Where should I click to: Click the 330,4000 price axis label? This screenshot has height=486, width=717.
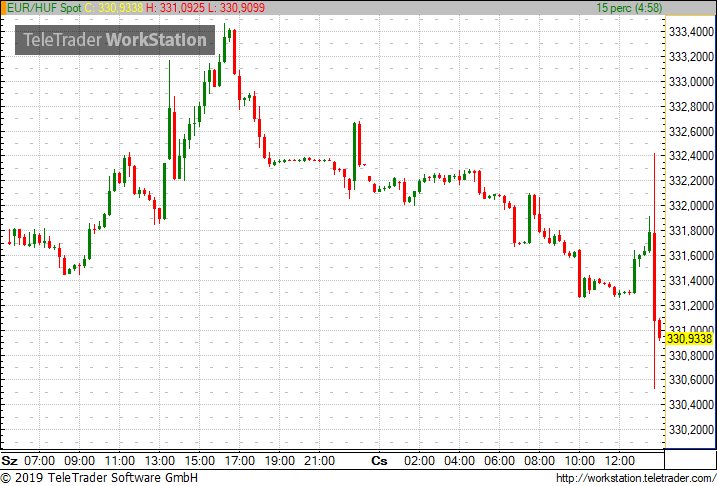tap(691, 405)
